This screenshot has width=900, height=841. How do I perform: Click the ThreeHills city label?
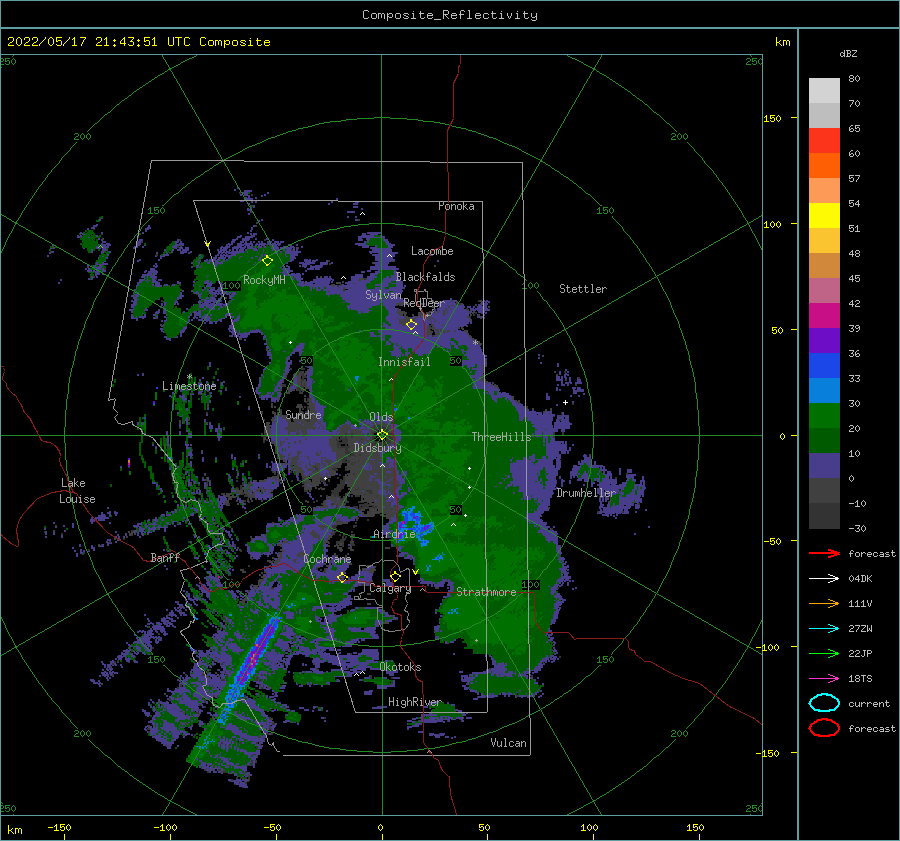pyautogui.click(x=502, y=437)
